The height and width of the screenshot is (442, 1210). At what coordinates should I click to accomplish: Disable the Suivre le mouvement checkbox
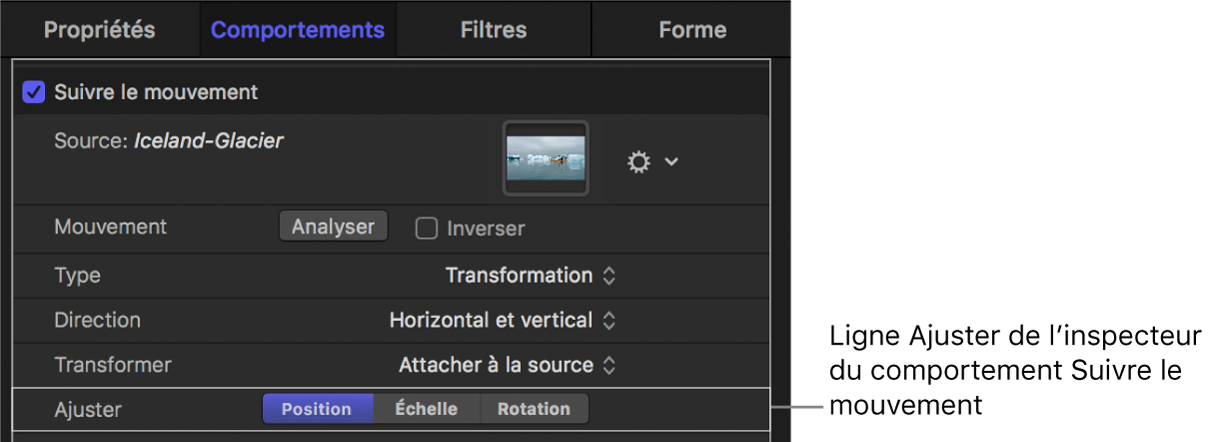point(34,93)
